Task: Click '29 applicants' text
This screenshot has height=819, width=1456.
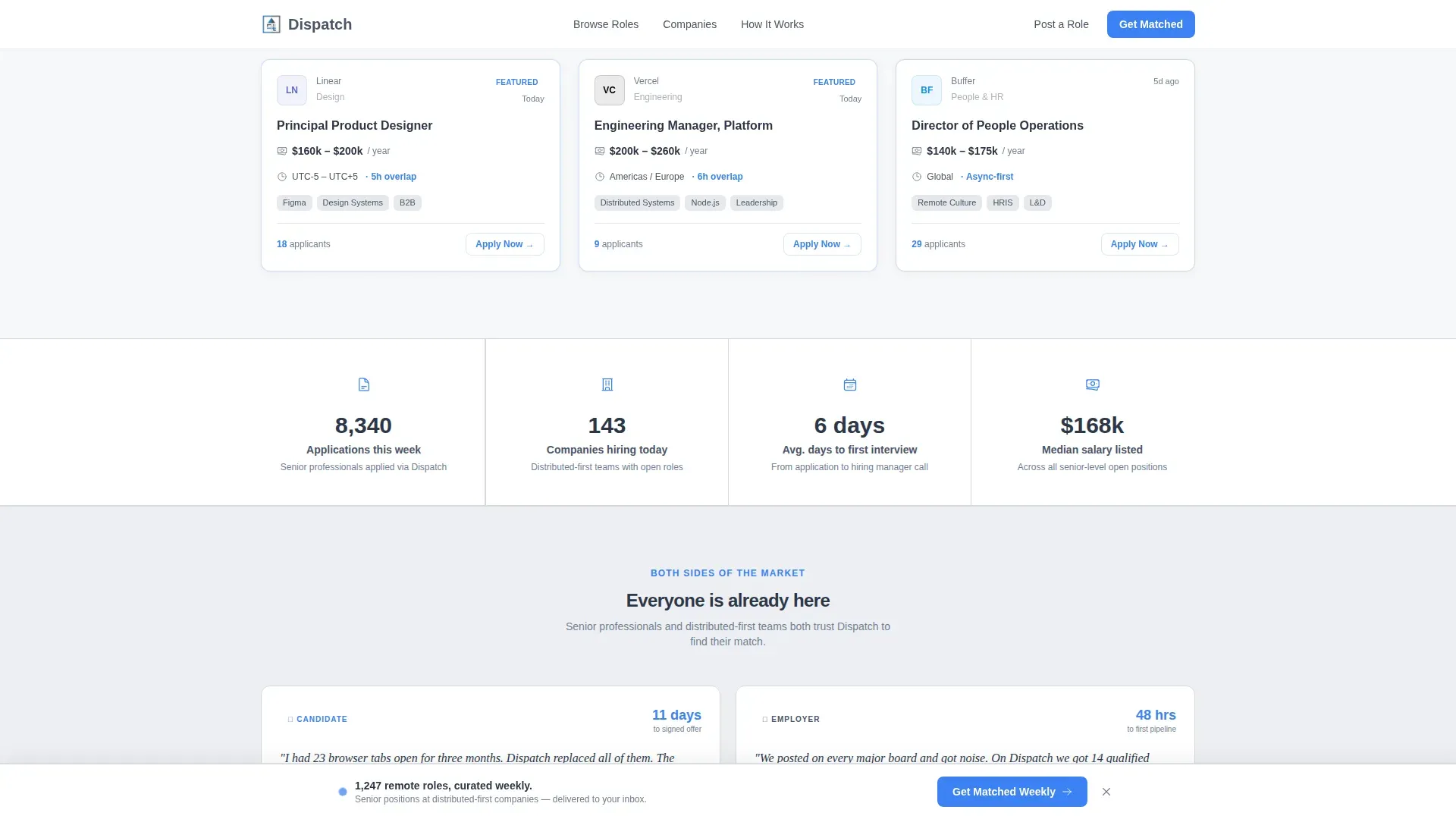Action: coord(938,244)
